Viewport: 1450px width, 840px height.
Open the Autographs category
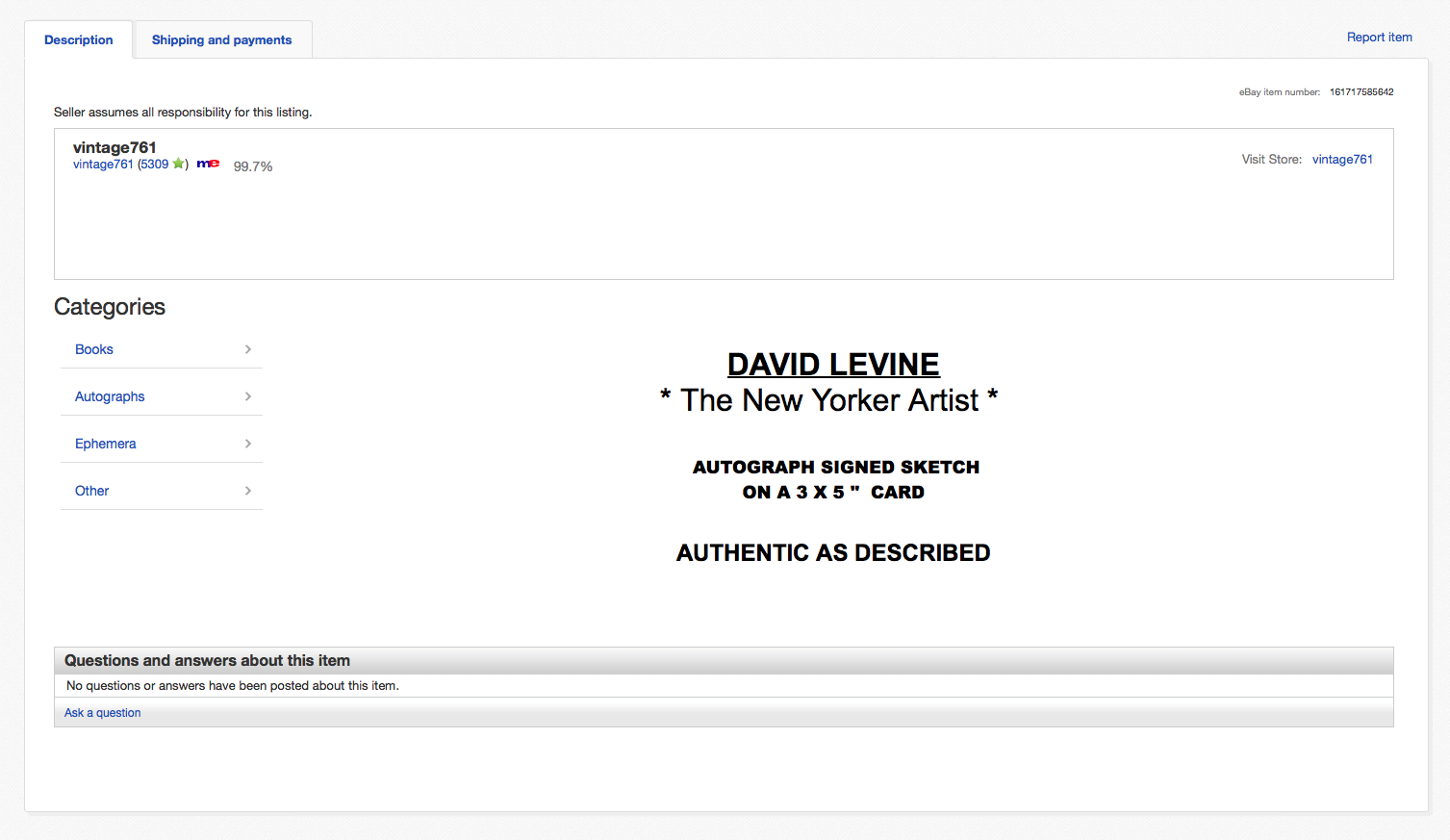pyautogui.click(x=110, y=396)
